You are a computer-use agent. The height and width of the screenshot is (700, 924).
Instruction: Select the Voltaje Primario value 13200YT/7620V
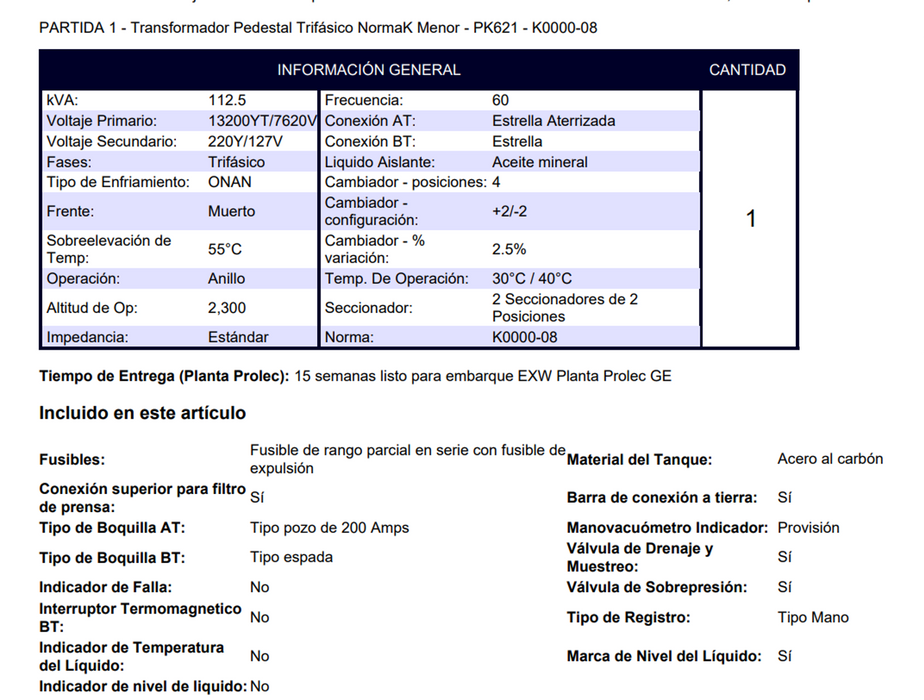(262, 121)
